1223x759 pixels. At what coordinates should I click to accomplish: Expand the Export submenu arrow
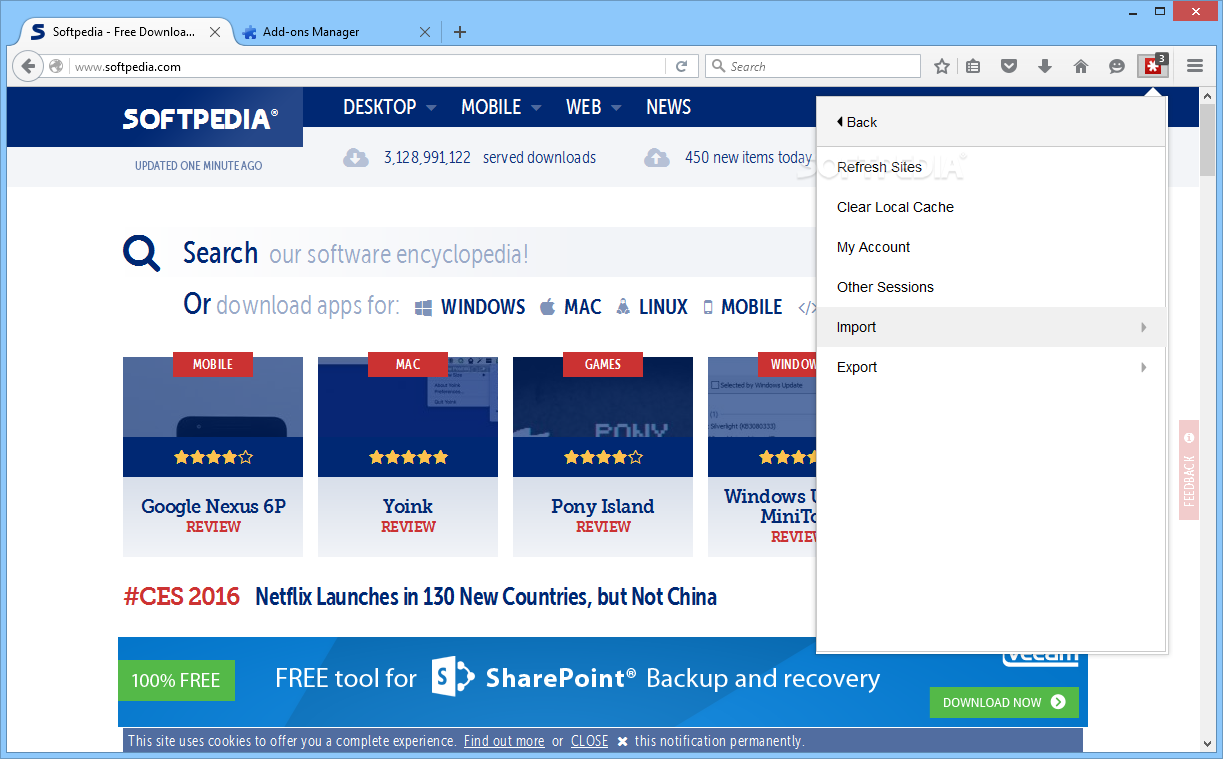[x=1144, y=367]
